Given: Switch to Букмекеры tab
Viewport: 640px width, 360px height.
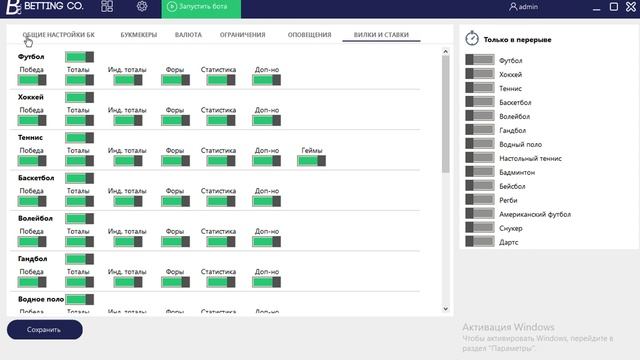Looking at the screenshot, I should (139, 35).
